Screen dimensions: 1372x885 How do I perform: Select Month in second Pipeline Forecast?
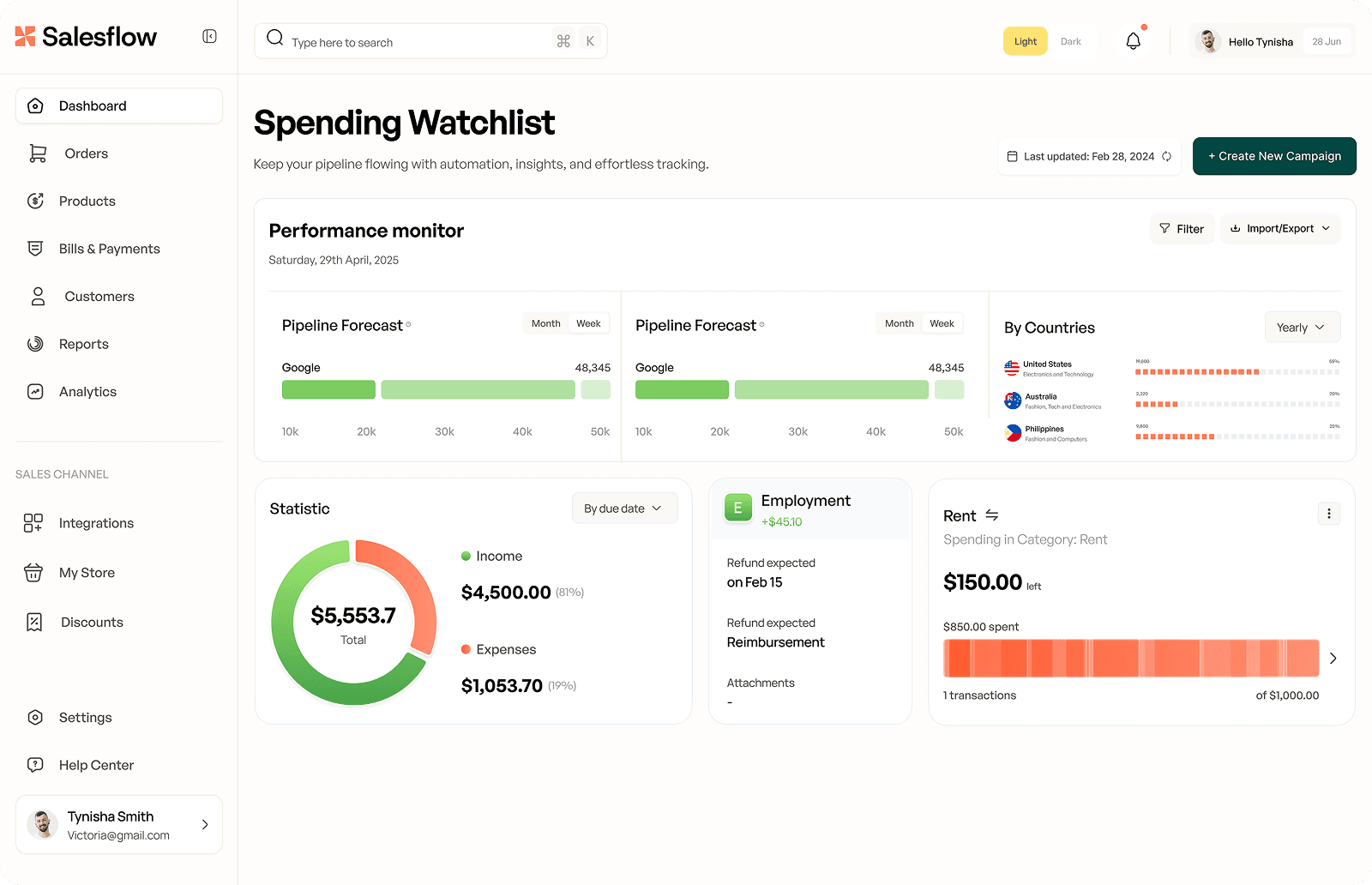900,323
